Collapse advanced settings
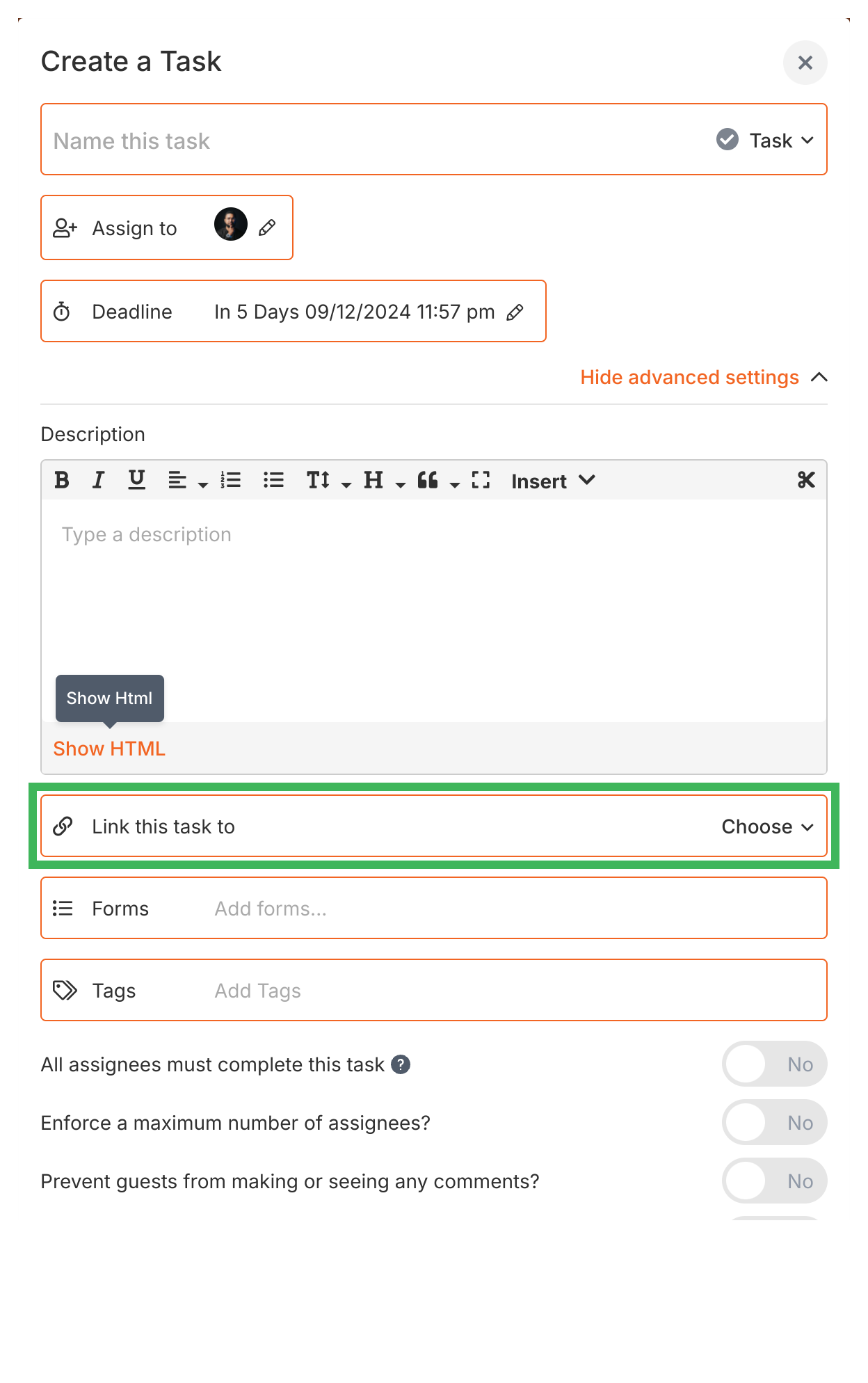 tap(689, 377)
